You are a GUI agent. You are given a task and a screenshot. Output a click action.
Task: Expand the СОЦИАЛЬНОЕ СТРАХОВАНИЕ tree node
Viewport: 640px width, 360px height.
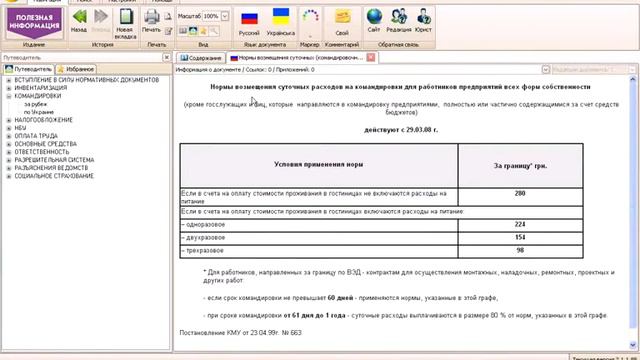pyautogui.click(x=9, y=176)
